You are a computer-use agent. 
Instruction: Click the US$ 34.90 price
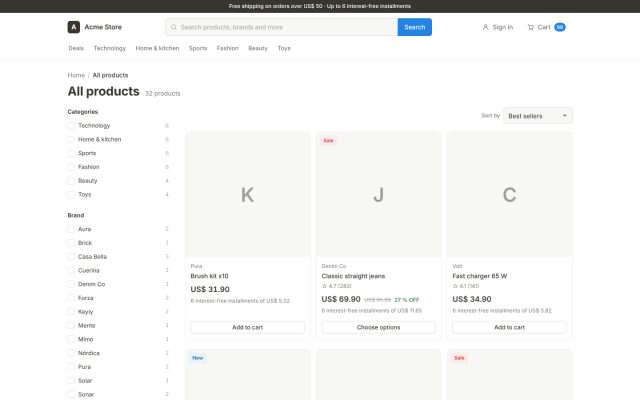point(471,299)
